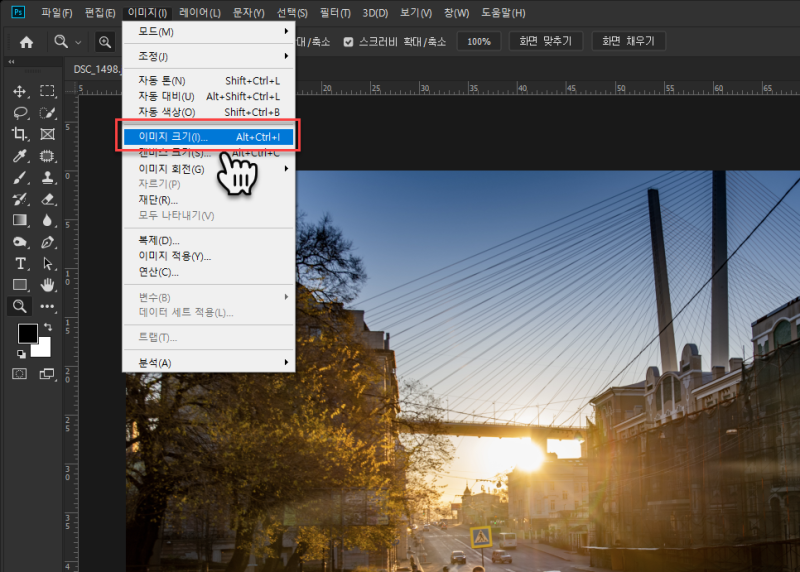Choose 자동 대비(U) menu entry
This screenshot has height=572, width=800.
click(209, 96)
